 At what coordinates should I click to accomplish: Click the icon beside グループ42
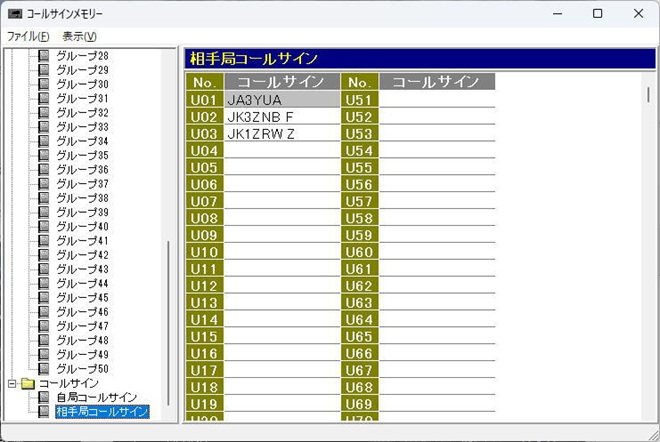pos(44,255)
